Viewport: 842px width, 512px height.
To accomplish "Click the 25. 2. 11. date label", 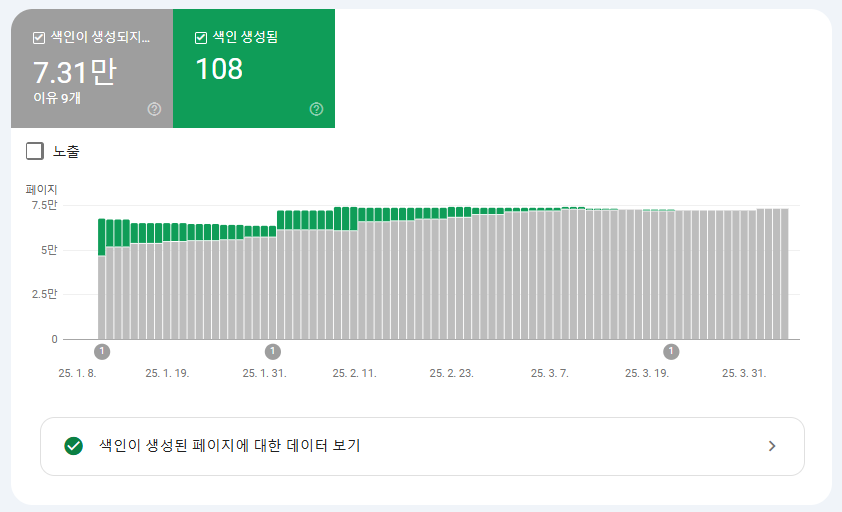I will point(354,373).
